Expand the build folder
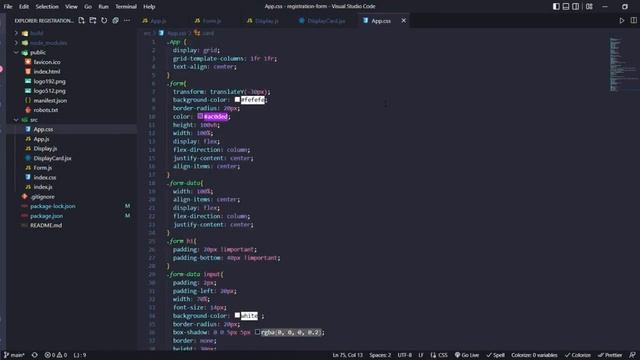This screenshot has width=640, height=360. [37, 33]
